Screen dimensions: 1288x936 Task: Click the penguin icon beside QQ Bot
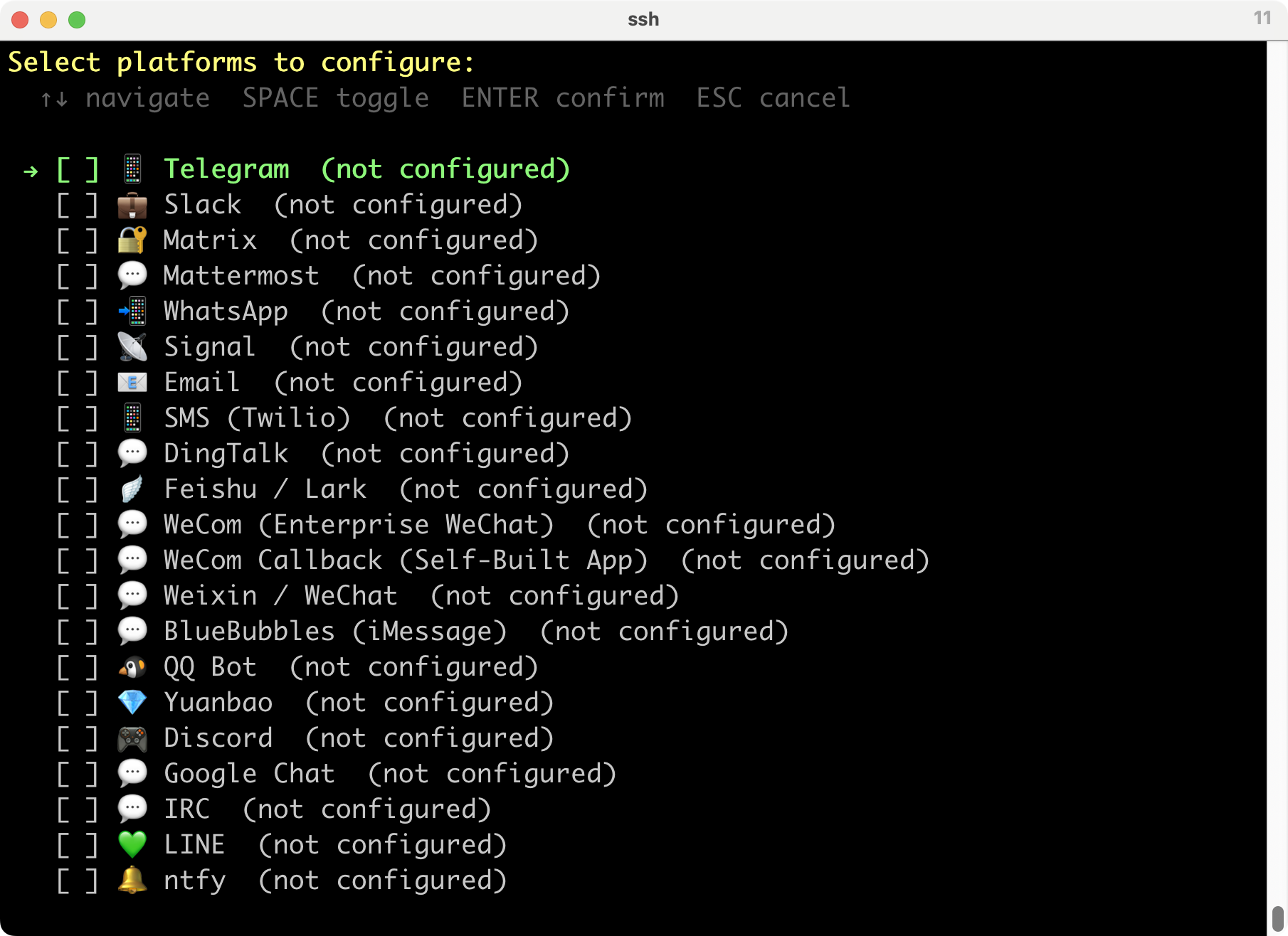132,667
